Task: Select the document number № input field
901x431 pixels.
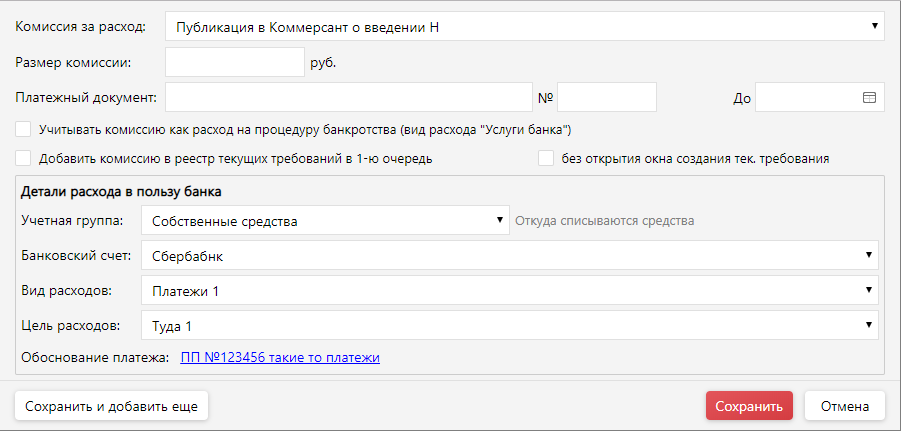Action: point(606,97)
